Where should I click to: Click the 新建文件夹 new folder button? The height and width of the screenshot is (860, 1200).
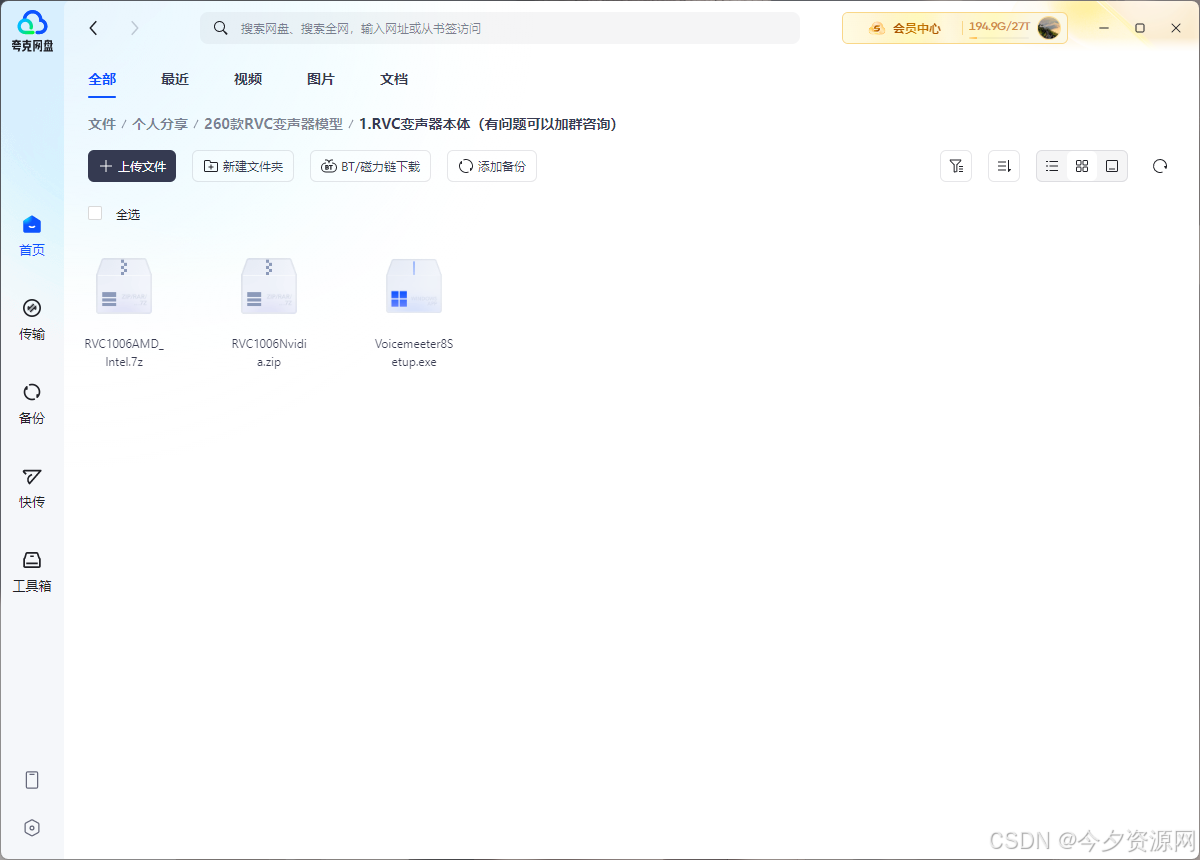coord(243,166)
